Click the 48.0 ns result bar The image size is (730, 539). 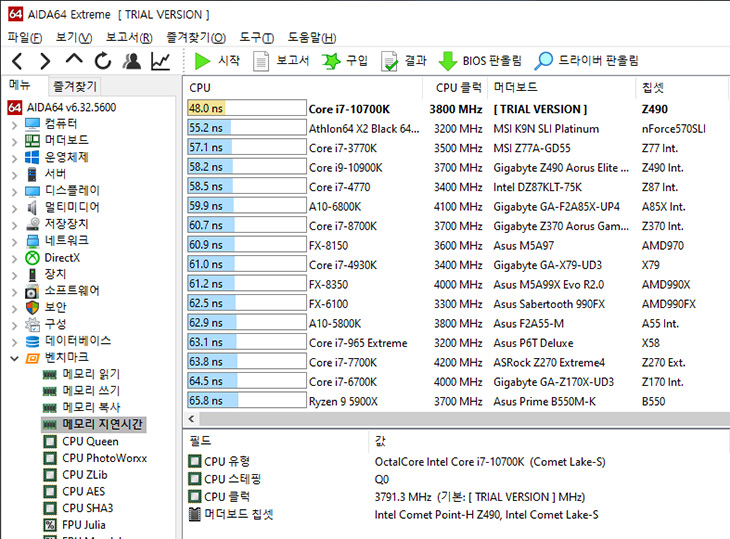247,108
